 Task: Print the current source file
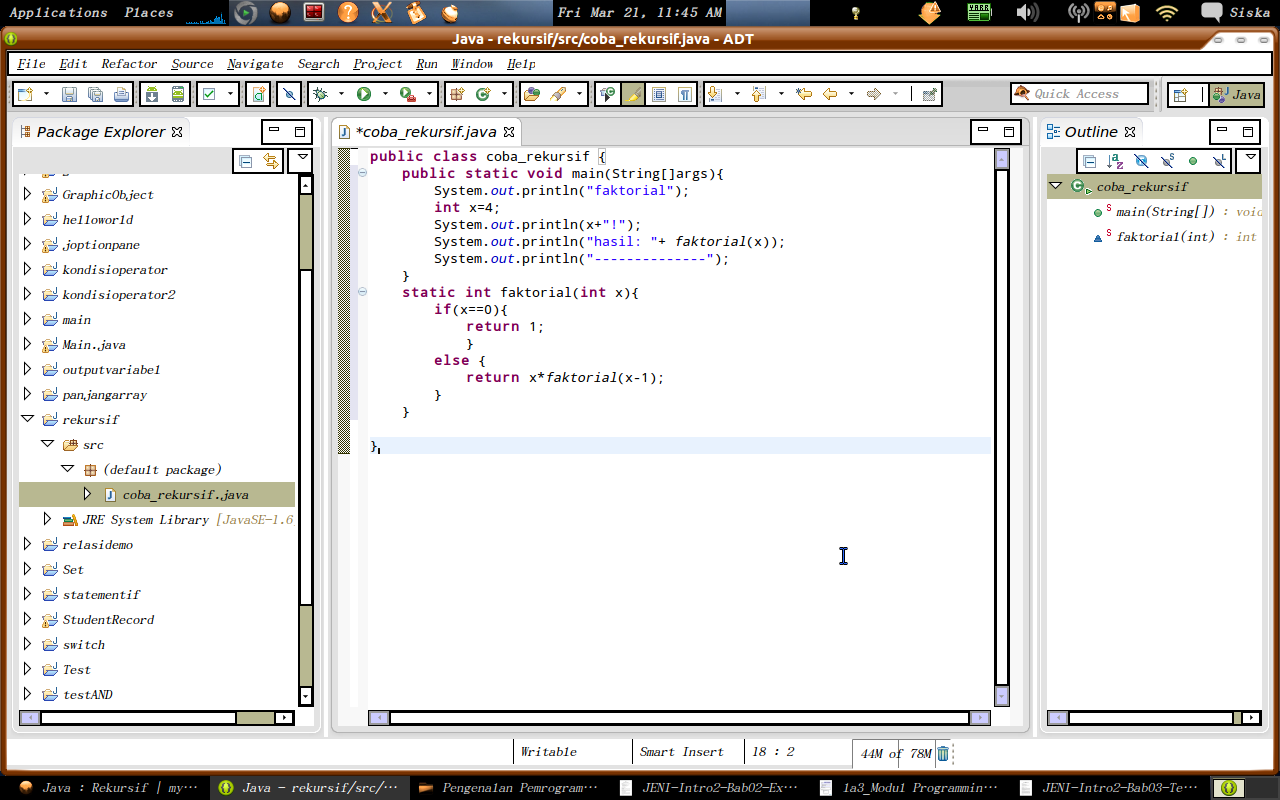click(x=119, y=93)
